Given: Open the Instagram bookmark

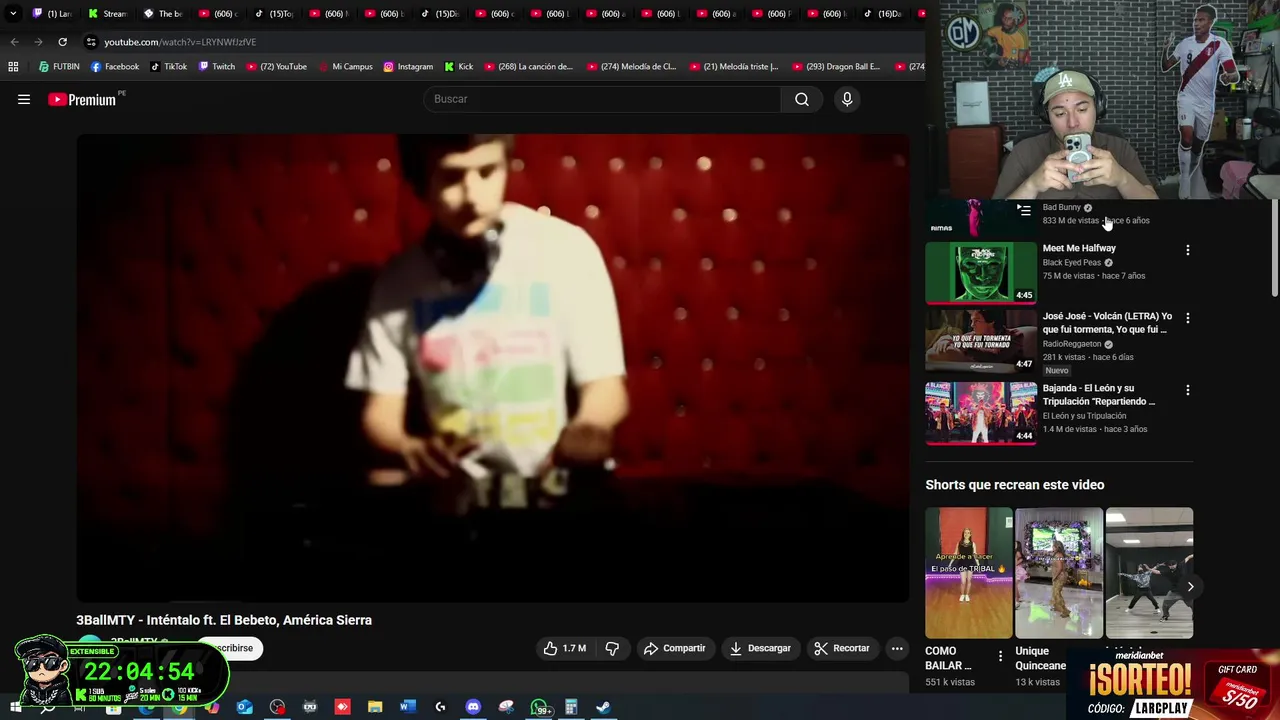Looking at the screenshot, I should 408,67.
